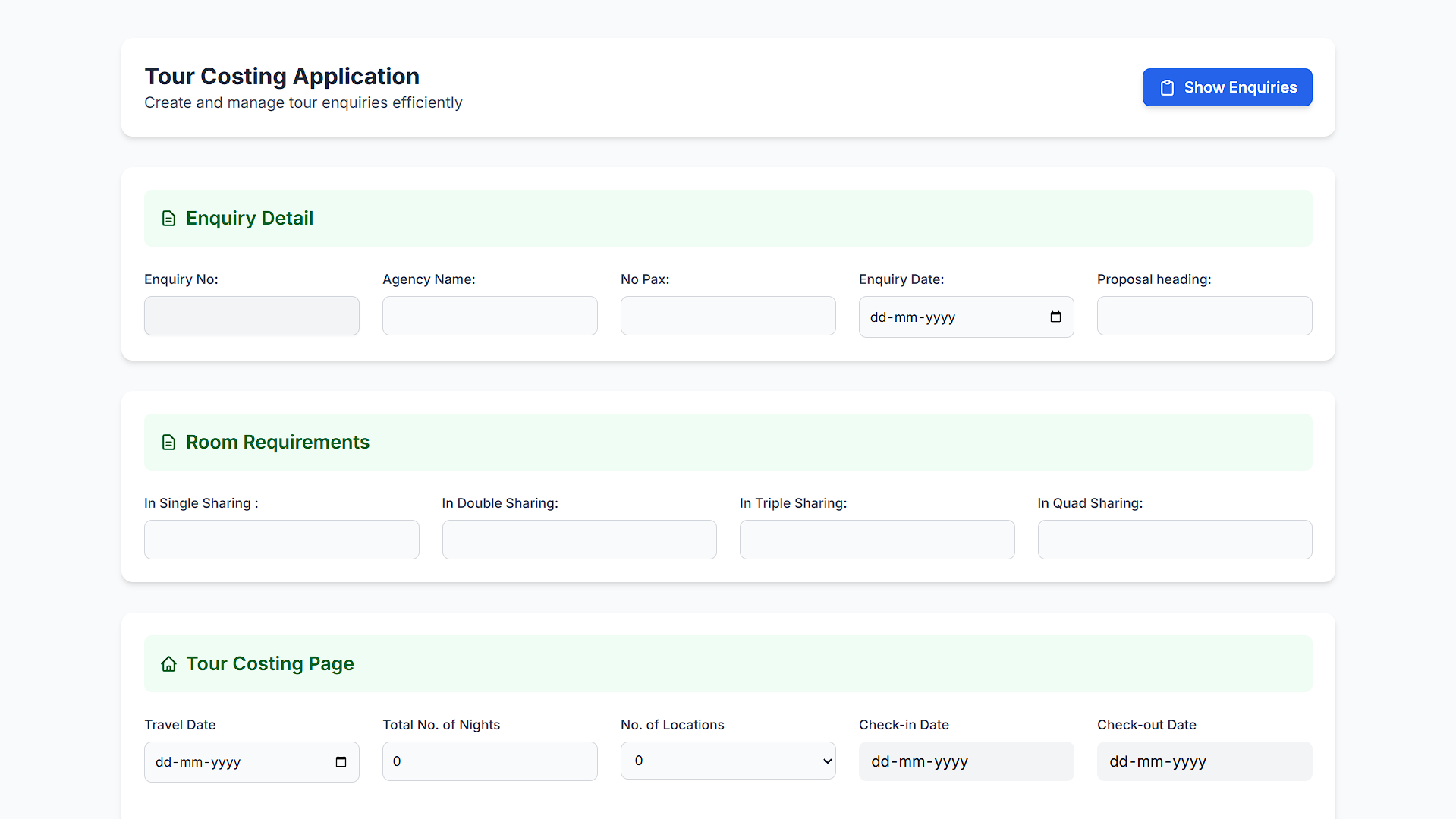Open the Check-out Date picker
This screenshot has width=1456, height=819.
coord(1204,761)
